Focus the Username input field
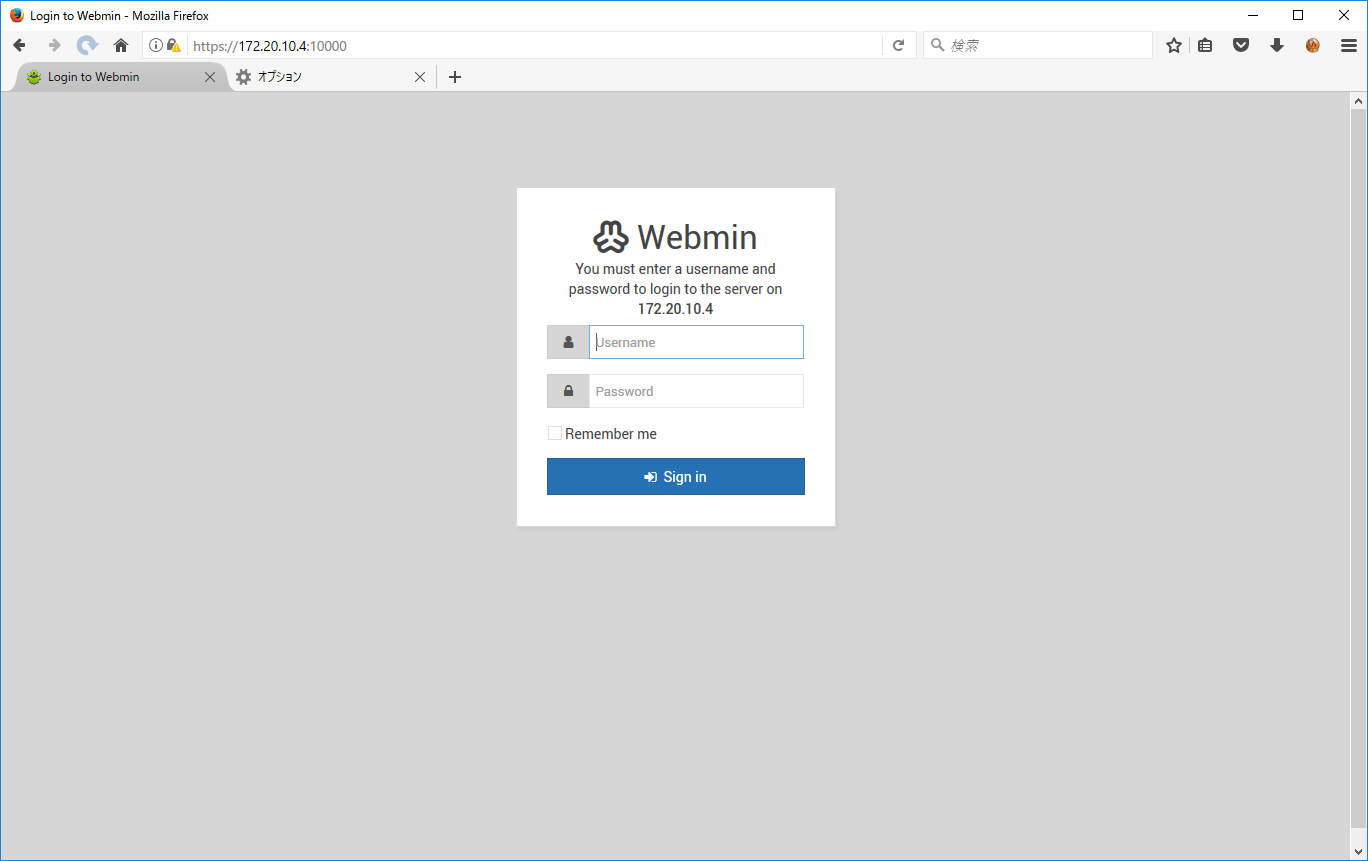Viewport: 1368px width, 861px height. (x=696, y=342)
